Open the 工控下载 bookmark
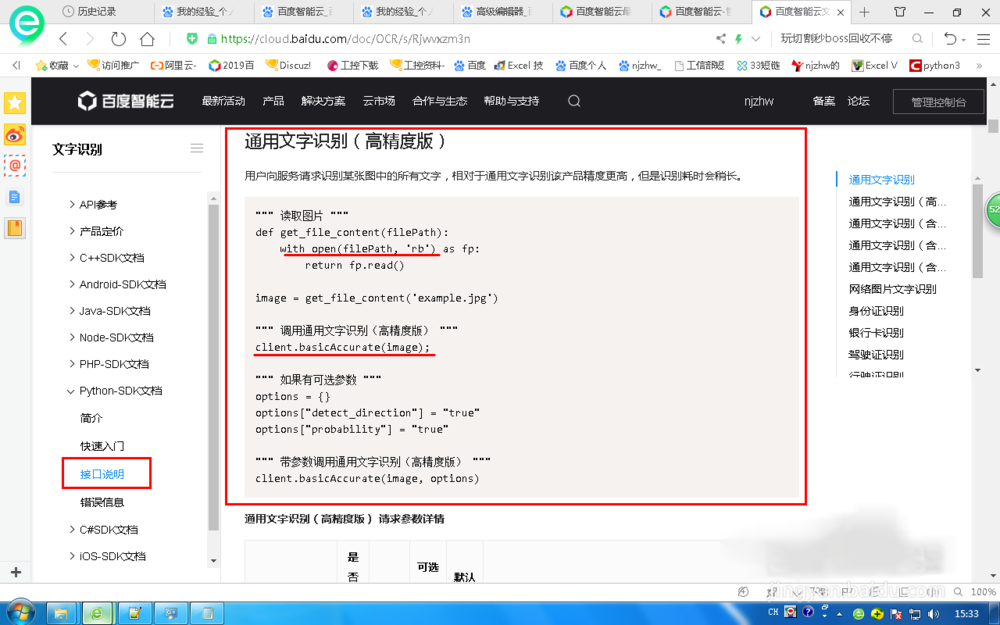1000x625 pixels. click(x=352, y=66)
